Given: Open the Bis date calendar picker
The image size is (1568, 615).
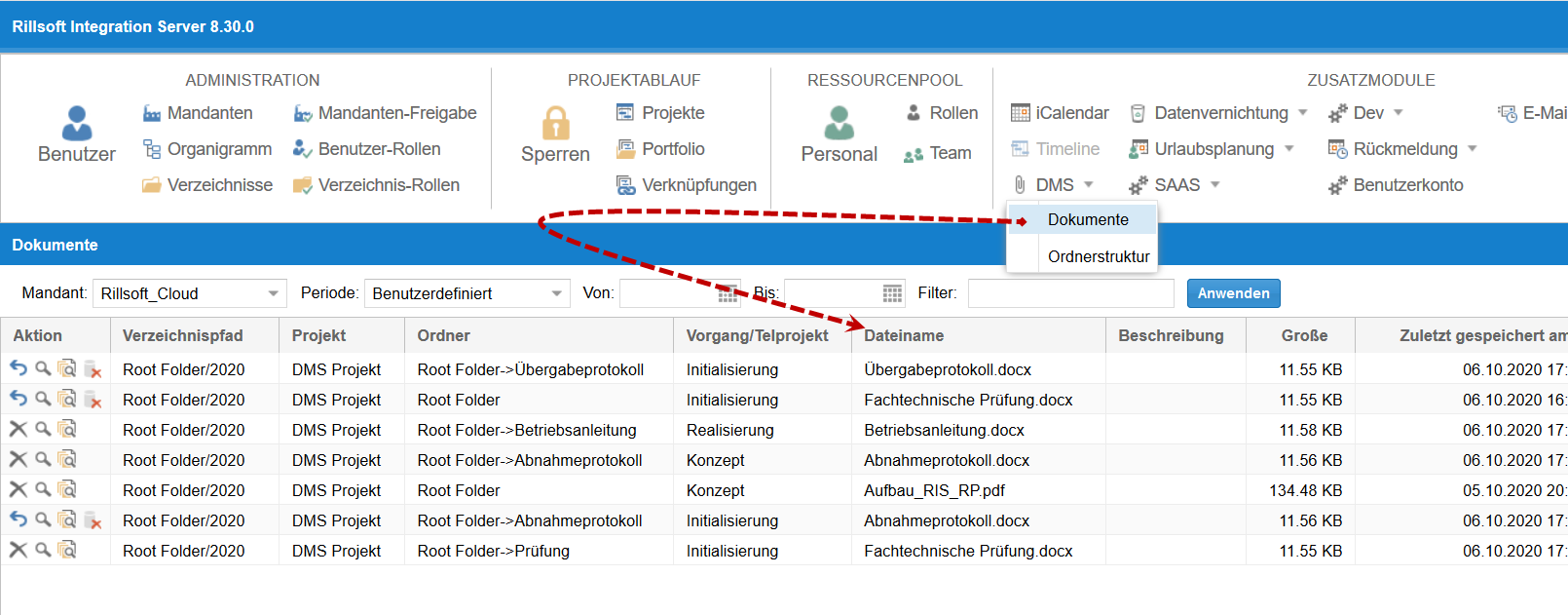Looking at the screenshot, I should tap(892, 293).
